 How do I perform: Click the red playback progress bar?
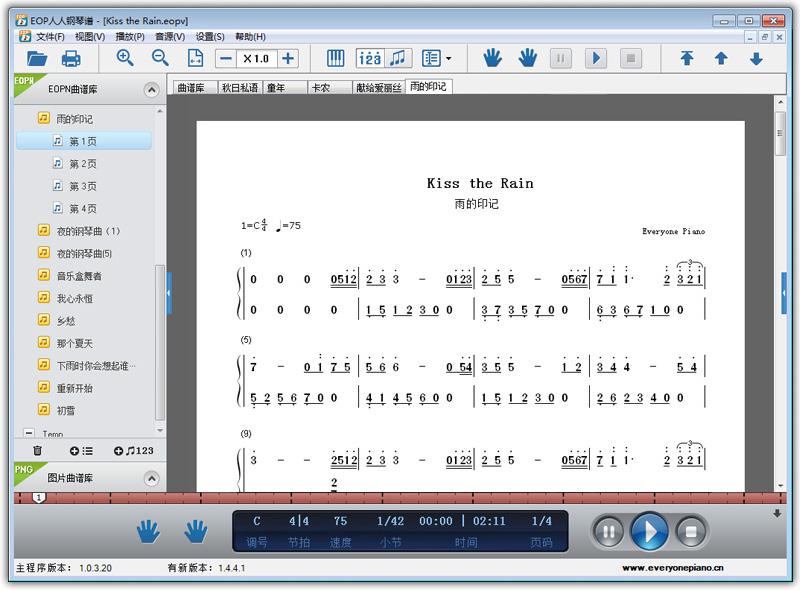click(x=400, y=498)
